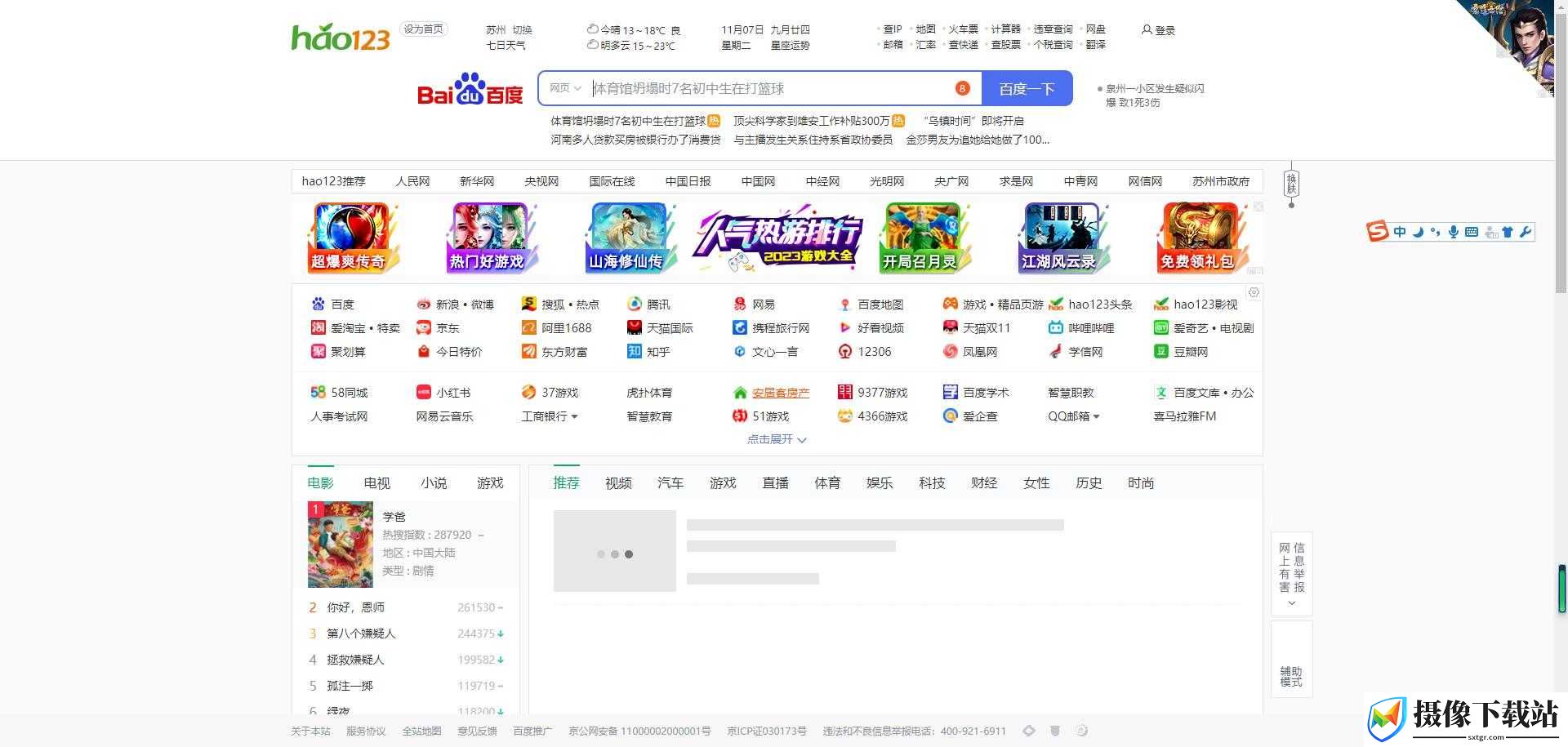Select the 视频 feed tab
This screenshot has width=1568, height=747.
pos(618,482)
